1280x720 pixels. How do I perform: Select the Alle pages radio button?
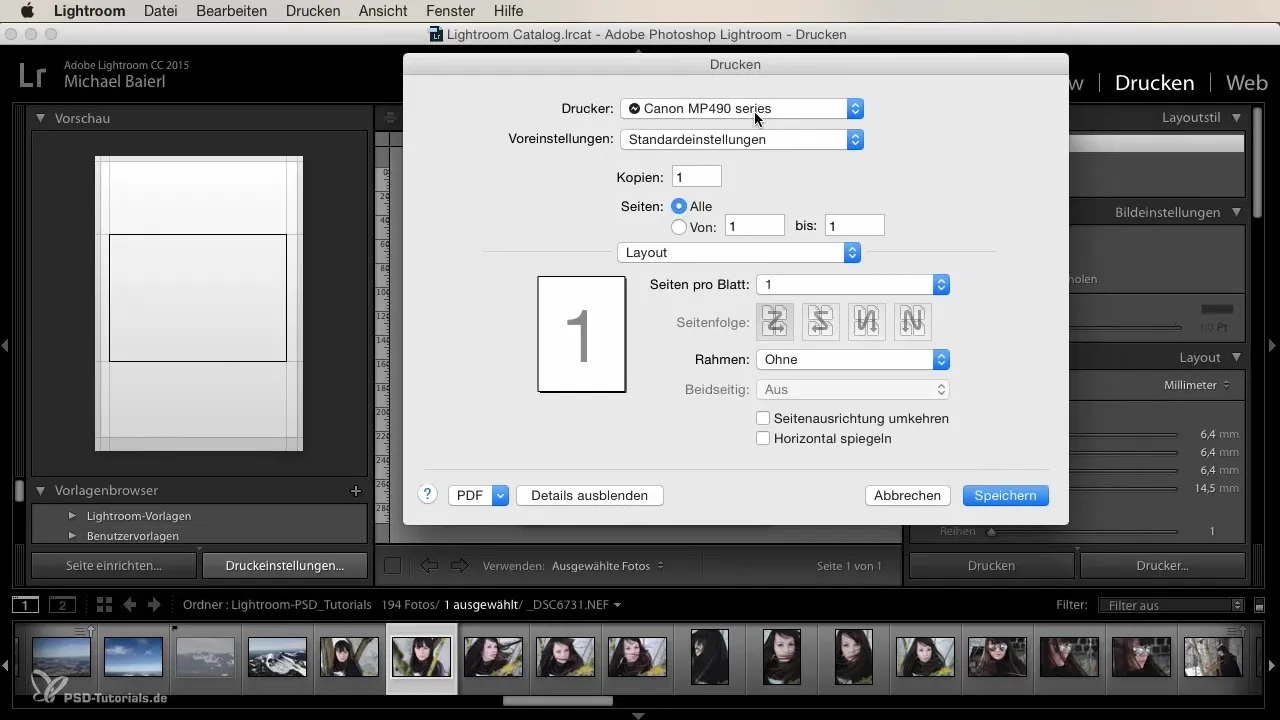pyautogui.click(x=679, y=206)
